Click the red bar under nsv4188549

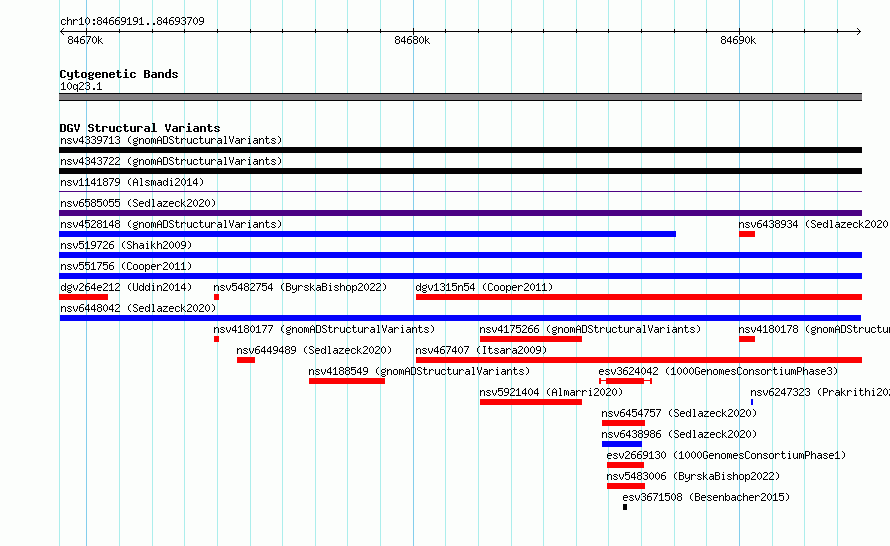click(x=347, y=381)
